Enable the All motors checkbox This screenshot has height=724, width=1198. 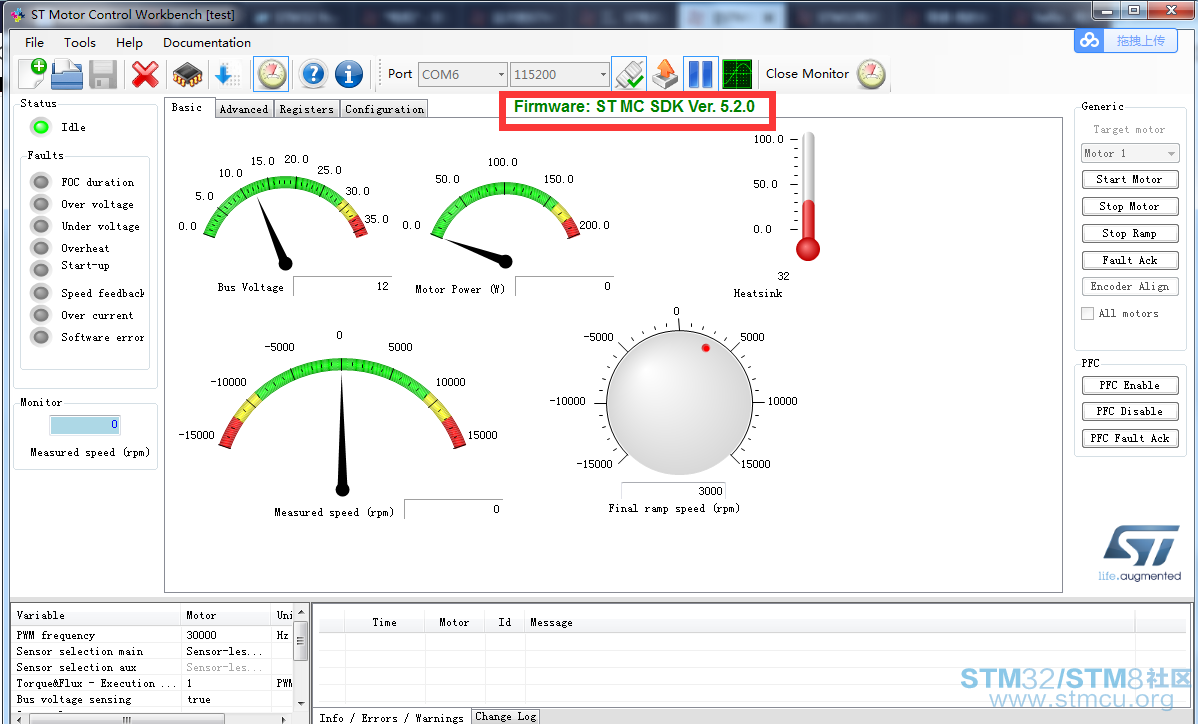1088,313
